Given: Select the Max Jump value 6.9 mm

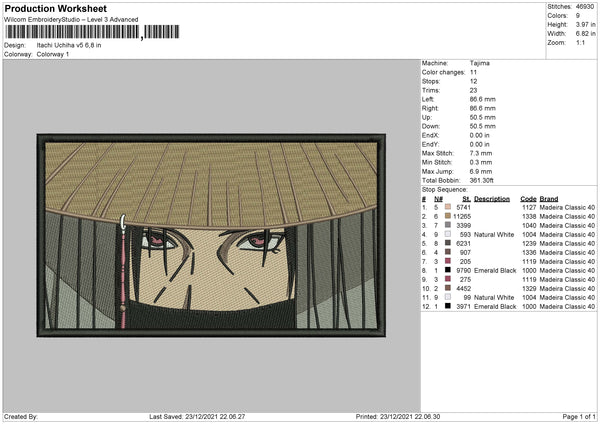Looking at the screenshot, I should coord(481,171).
